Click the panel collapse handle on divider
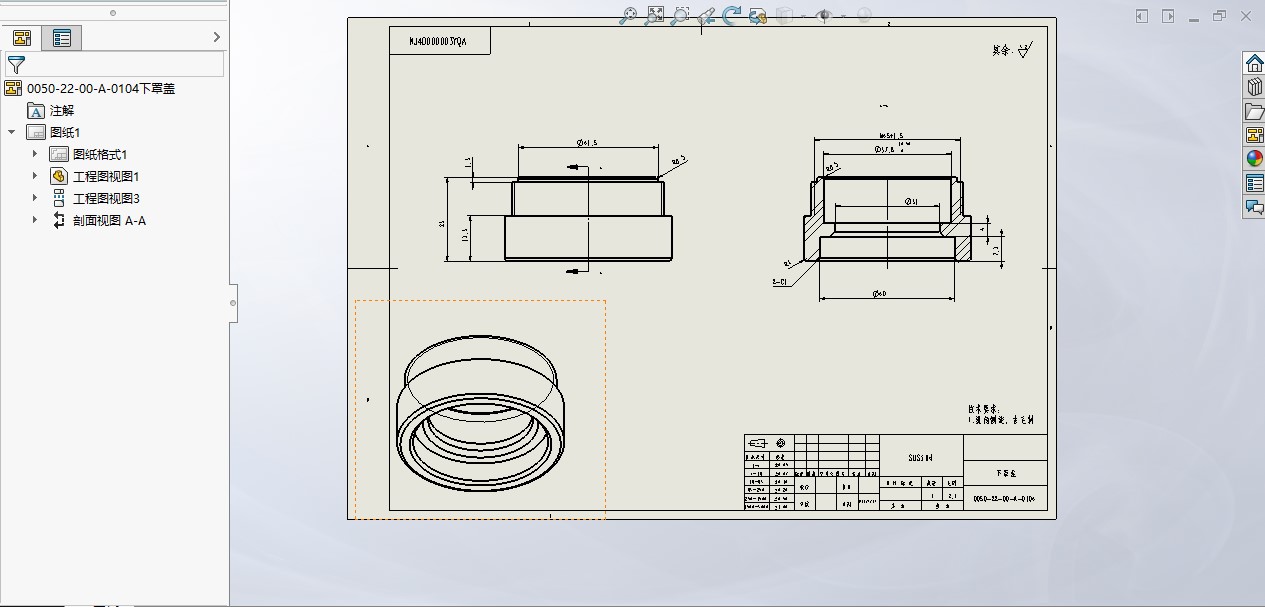The height and width of the screenshot is (607, 1265). click(x=234, y=301)
